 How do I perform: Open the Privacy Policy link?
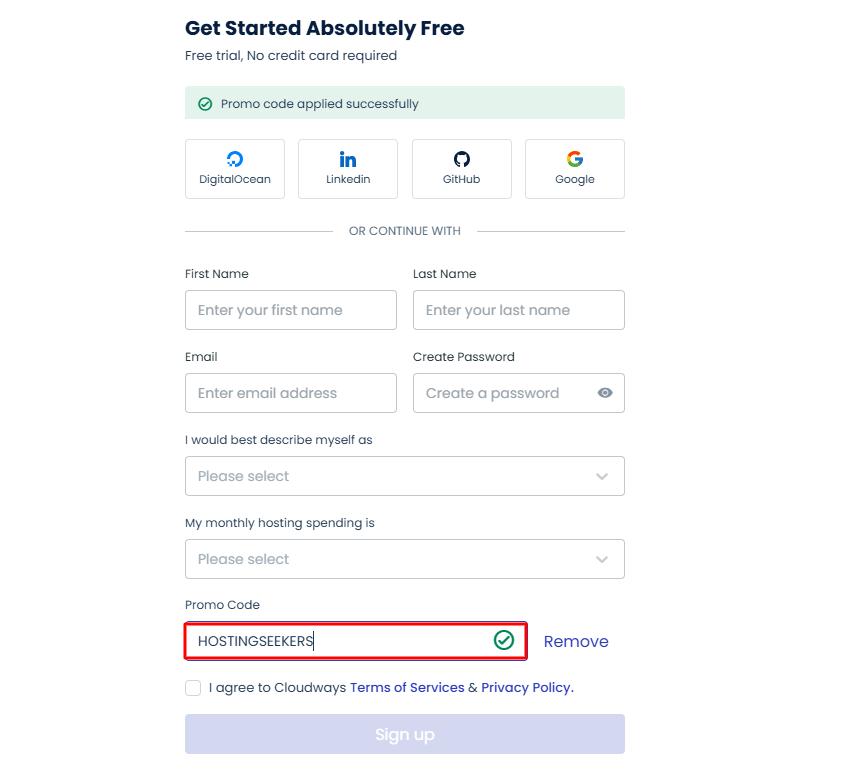coord(526,688)
